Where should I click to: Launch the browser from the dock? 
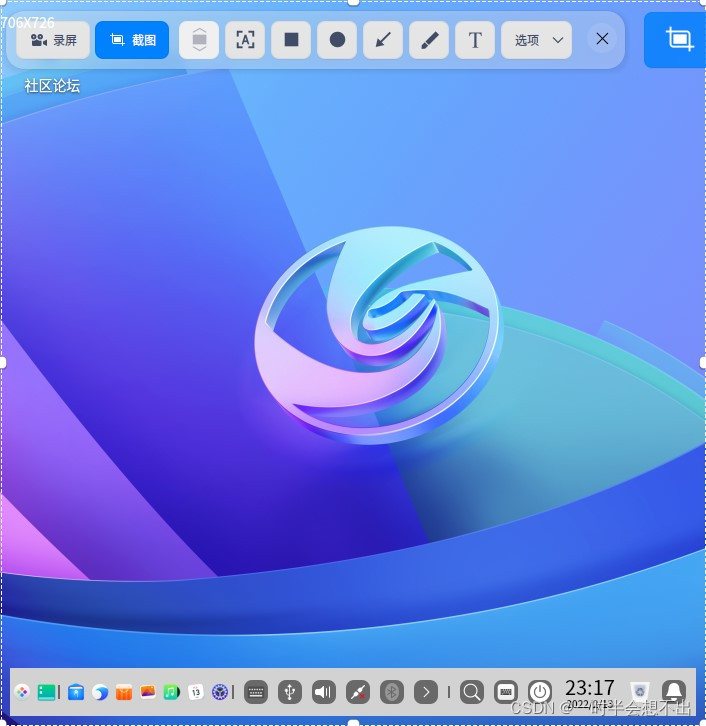[100, 692]
